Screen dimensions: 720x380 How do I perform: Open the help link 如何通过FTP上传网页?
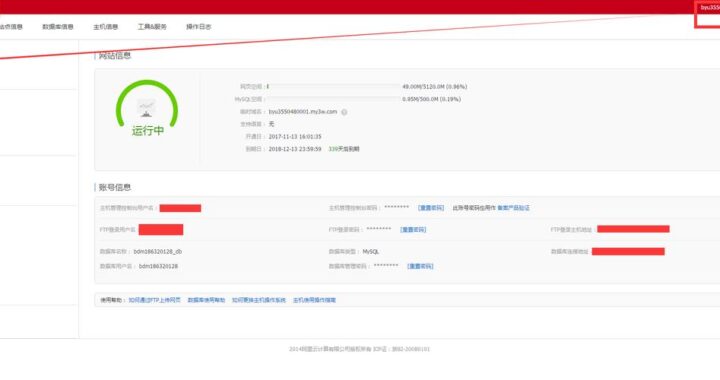pos(154,300)
